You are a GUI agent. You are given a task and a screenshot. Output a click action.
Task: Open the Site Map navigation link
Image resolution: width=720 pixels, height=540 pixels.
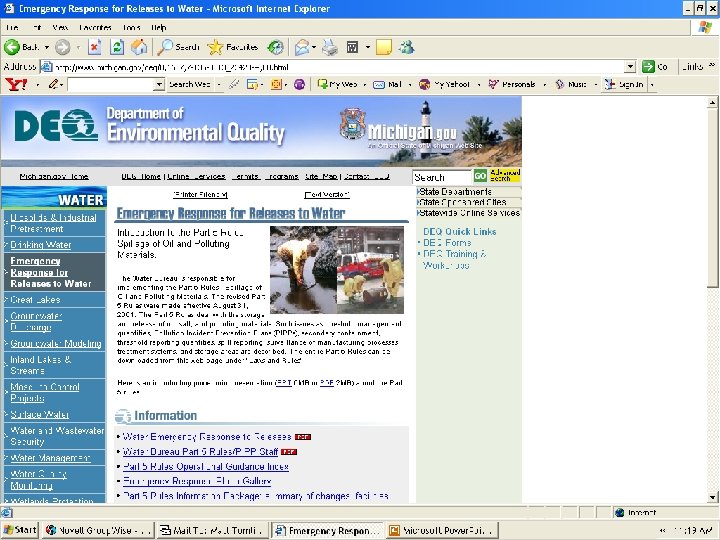(321, 176)
